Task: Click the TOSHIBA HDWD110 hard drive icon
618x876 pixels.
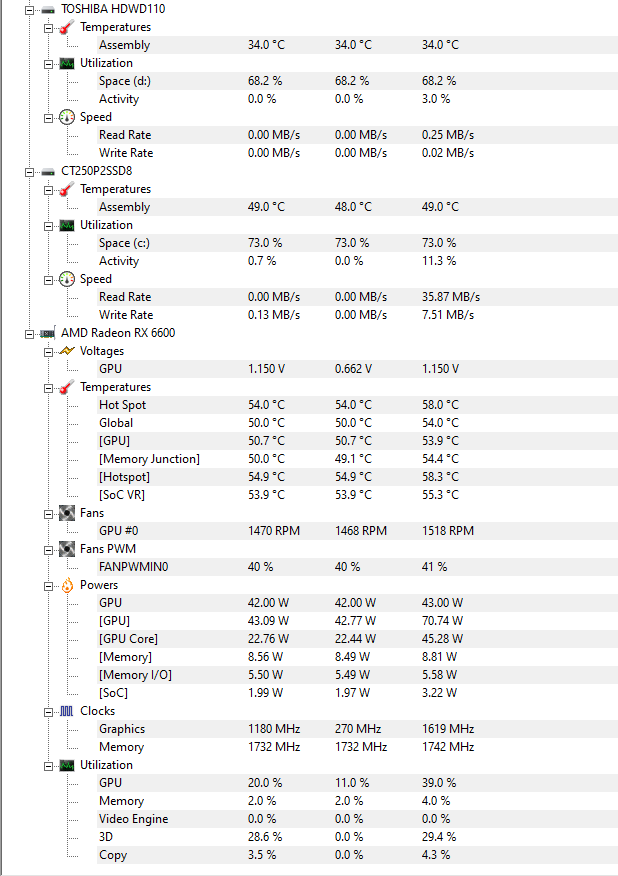Action: (48, 9)
